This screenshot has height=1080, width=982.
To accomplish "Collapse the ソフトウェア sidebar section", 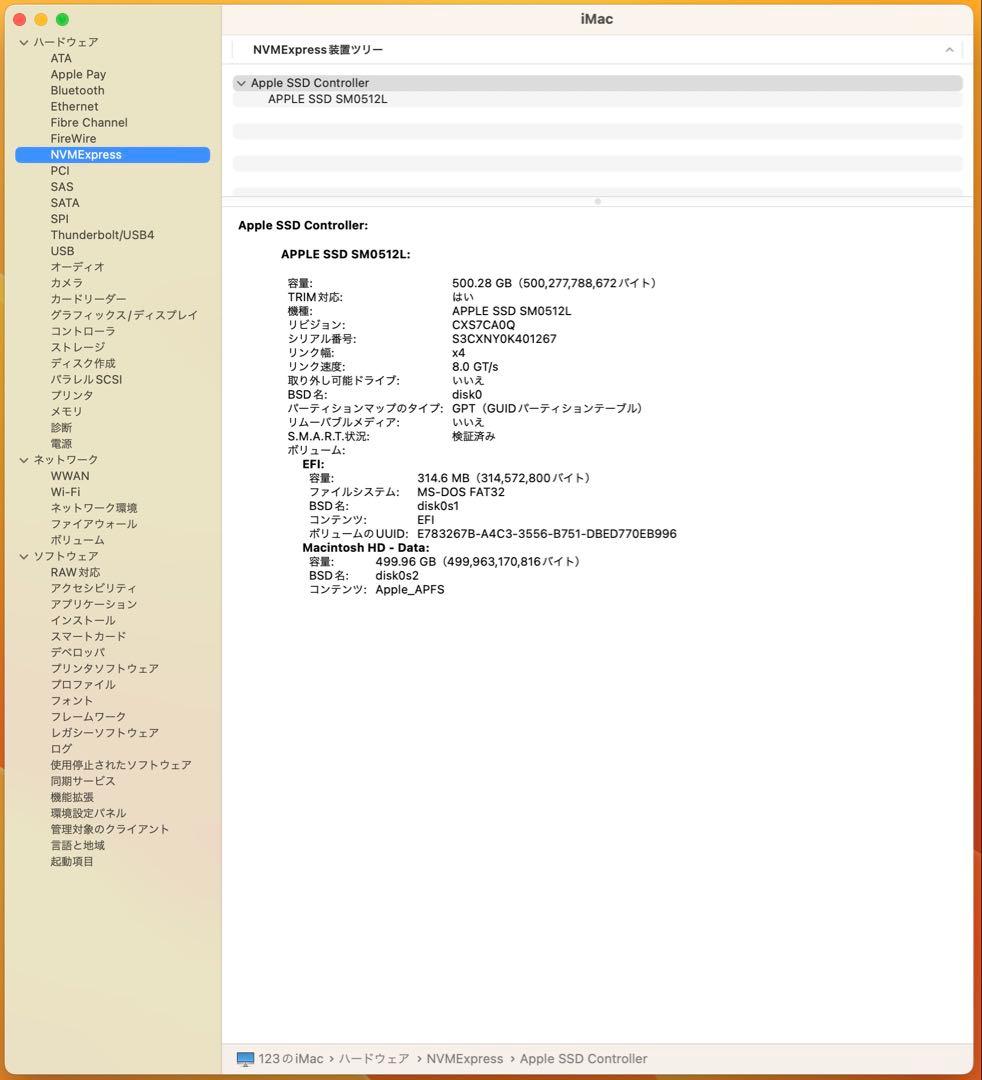I will (x=22, y=556).
